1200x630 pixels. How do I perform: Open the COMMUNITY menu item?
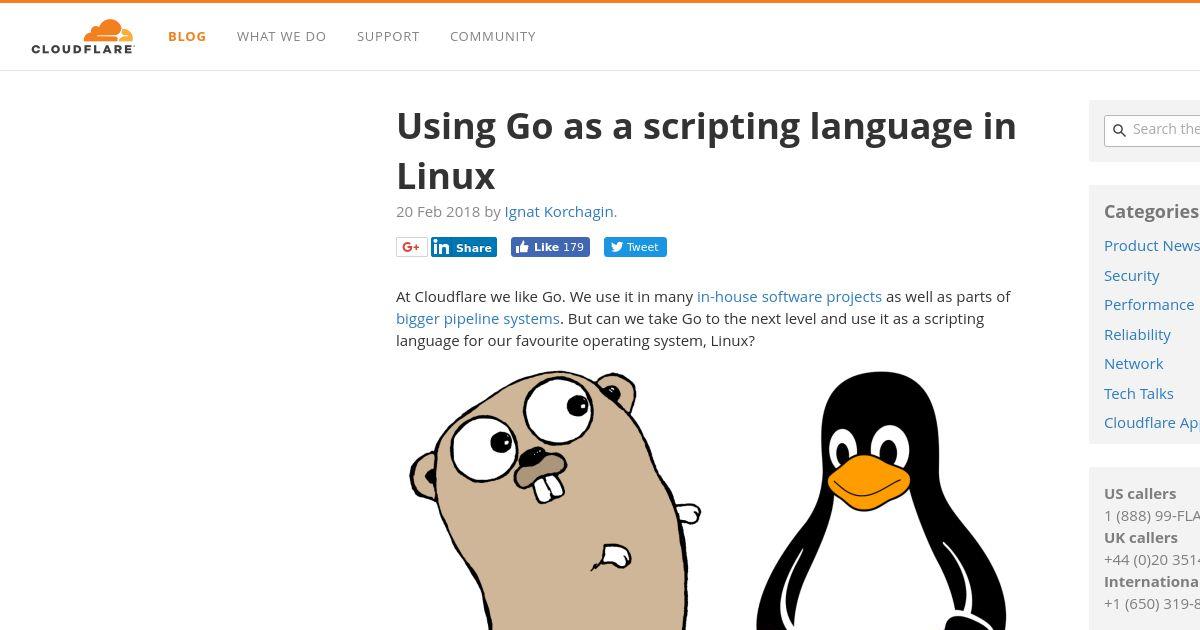493,36
